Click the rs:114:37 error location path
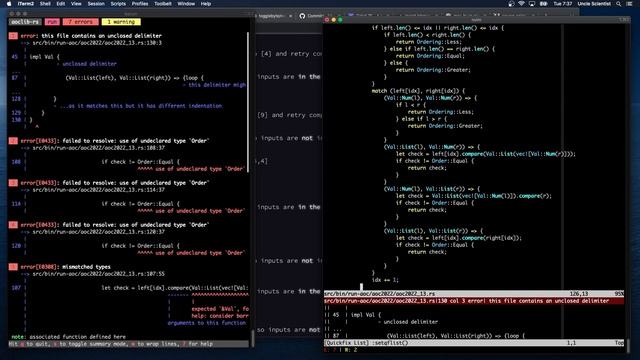 coord(99,190)
